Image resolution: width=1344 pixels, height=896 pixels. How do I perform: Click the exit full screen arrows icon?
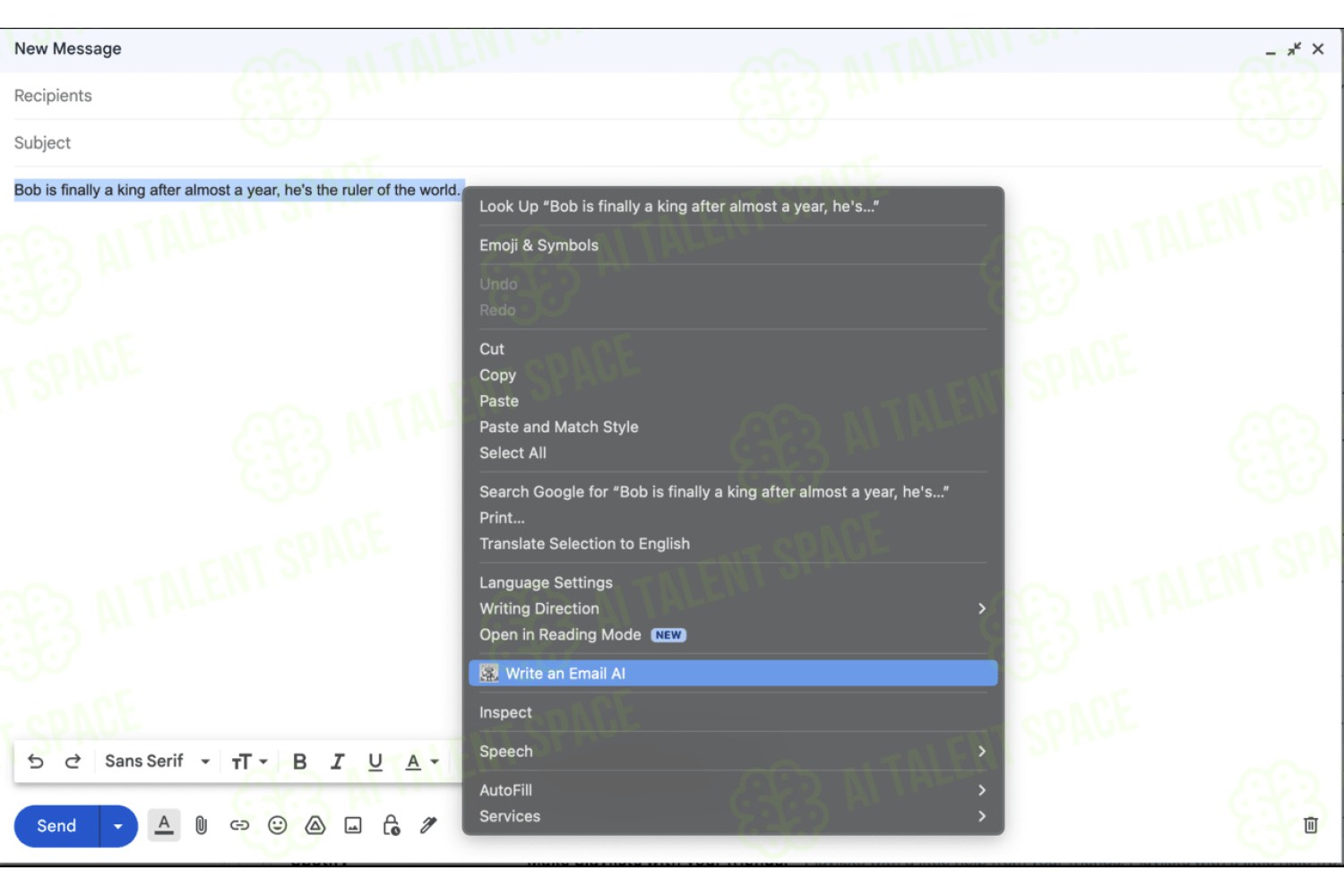click(x=1294, y=49)
